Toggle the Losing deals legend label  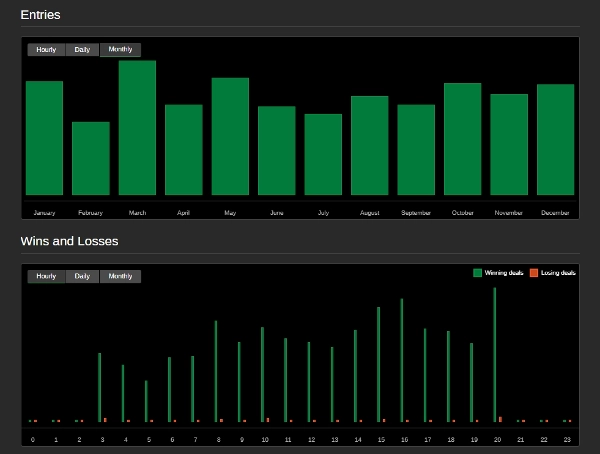558,272
